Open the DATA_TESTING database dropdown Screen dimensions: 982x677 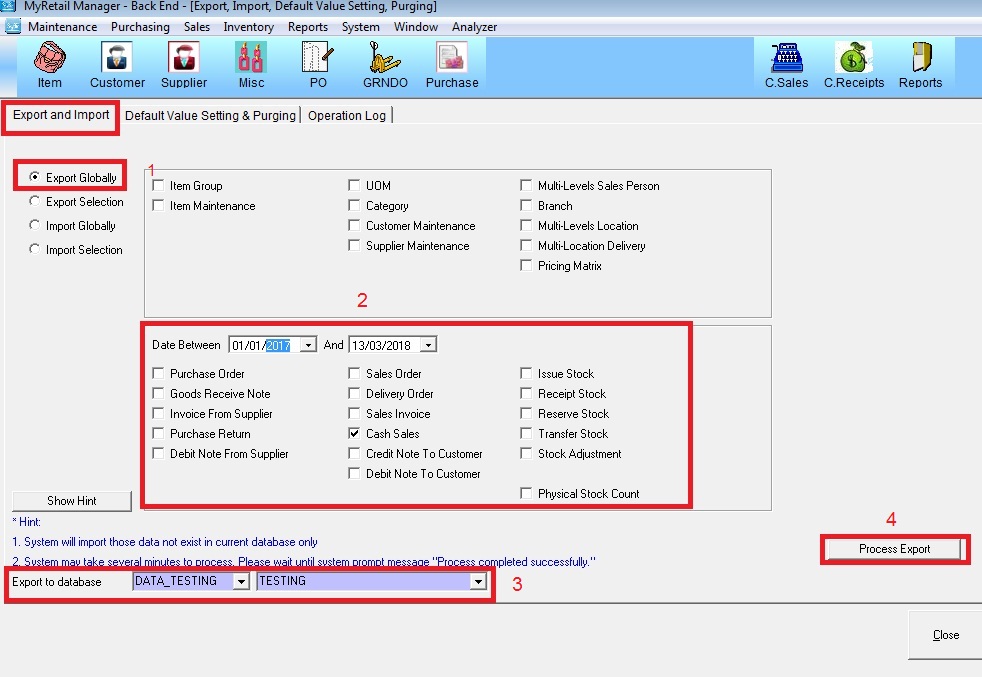click(240, 581)
